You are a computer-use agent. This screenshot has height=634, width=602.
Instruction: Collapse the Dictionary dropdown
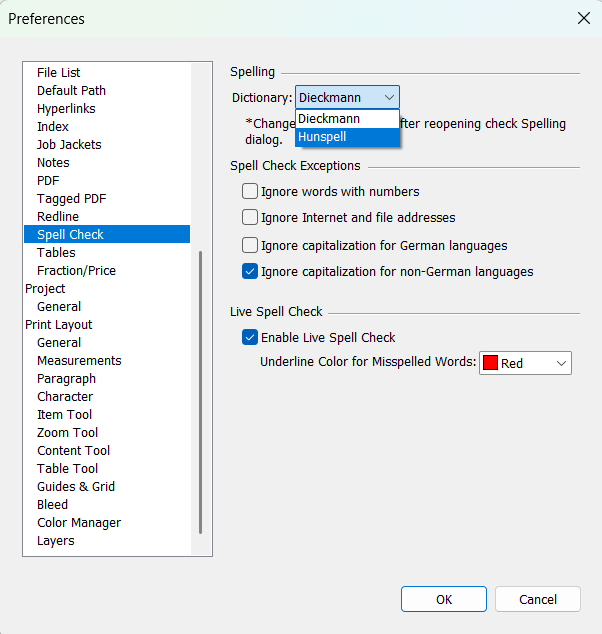tap(347, 97)
